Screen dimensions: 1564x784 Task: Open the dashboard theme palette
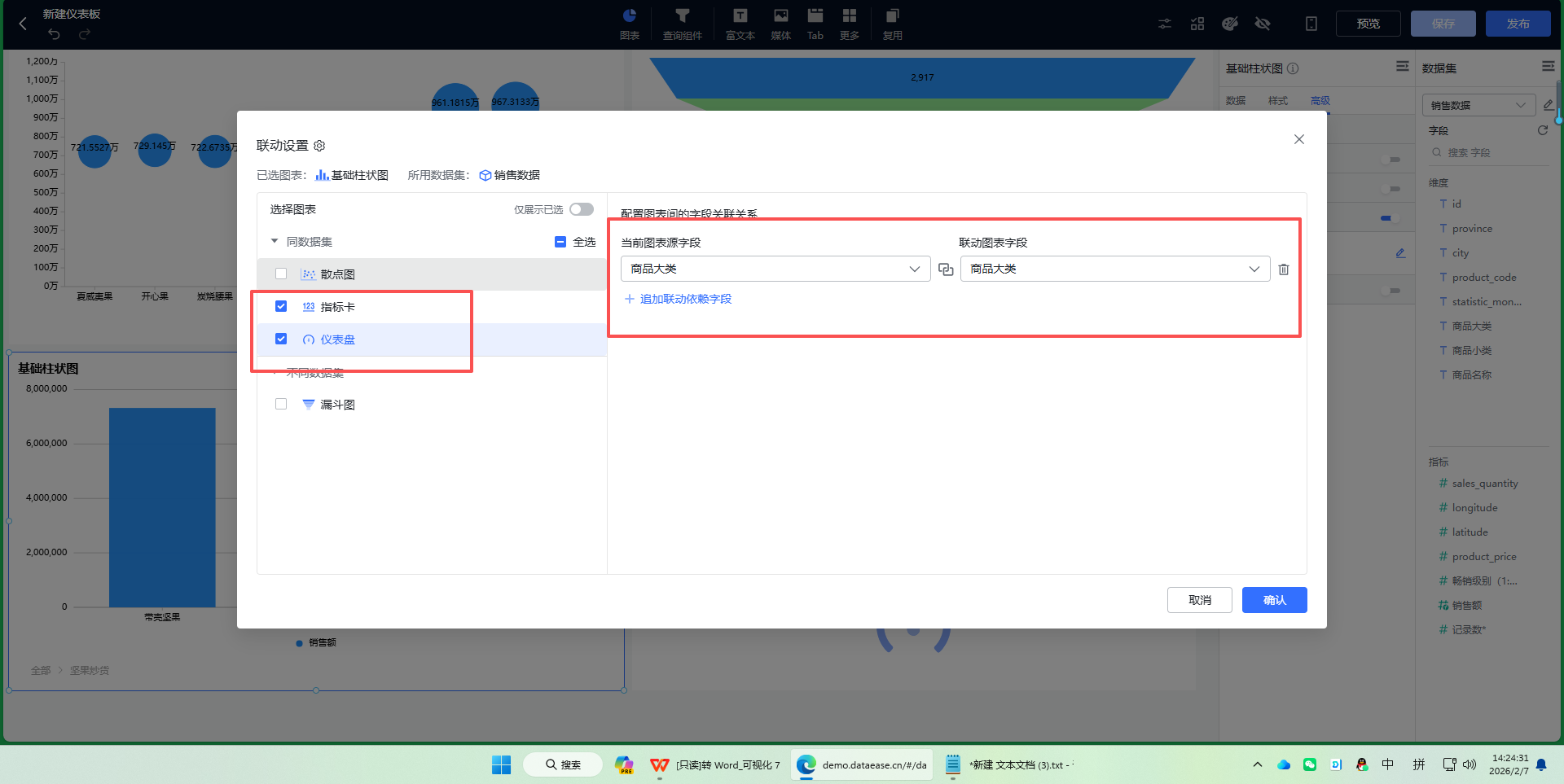point(1230,24)
